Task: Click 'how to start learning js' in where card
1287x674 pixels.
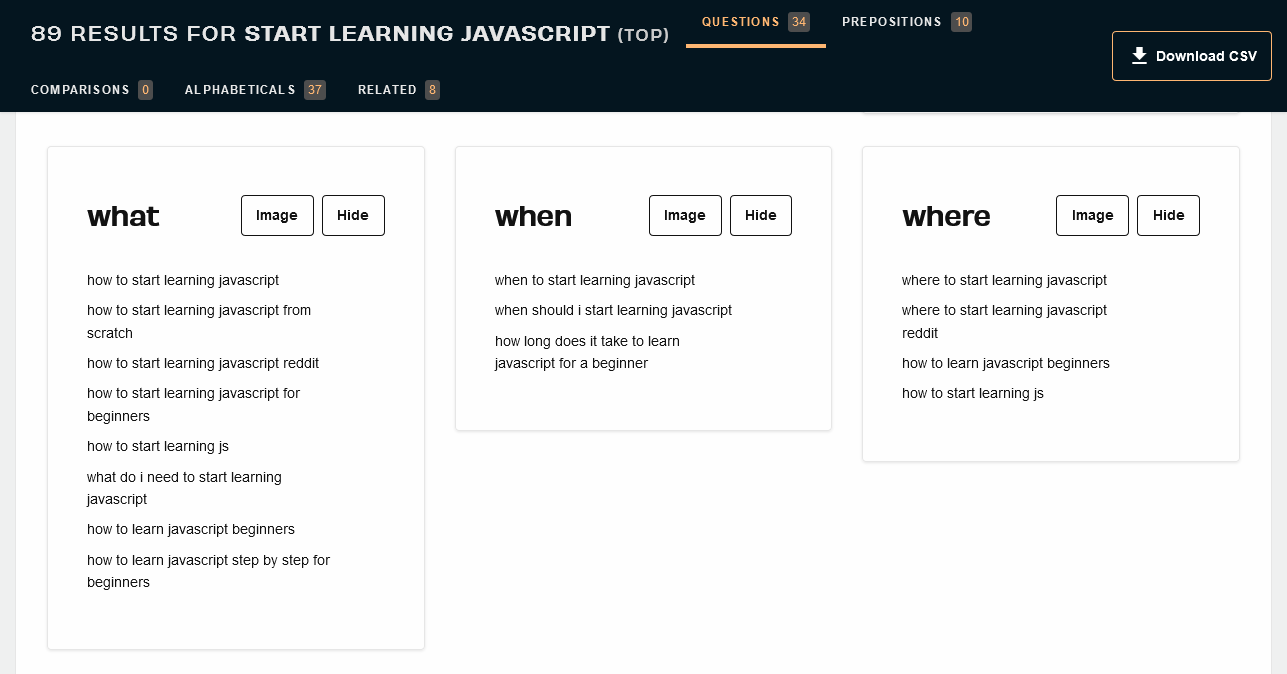Action: click(973, 393)
